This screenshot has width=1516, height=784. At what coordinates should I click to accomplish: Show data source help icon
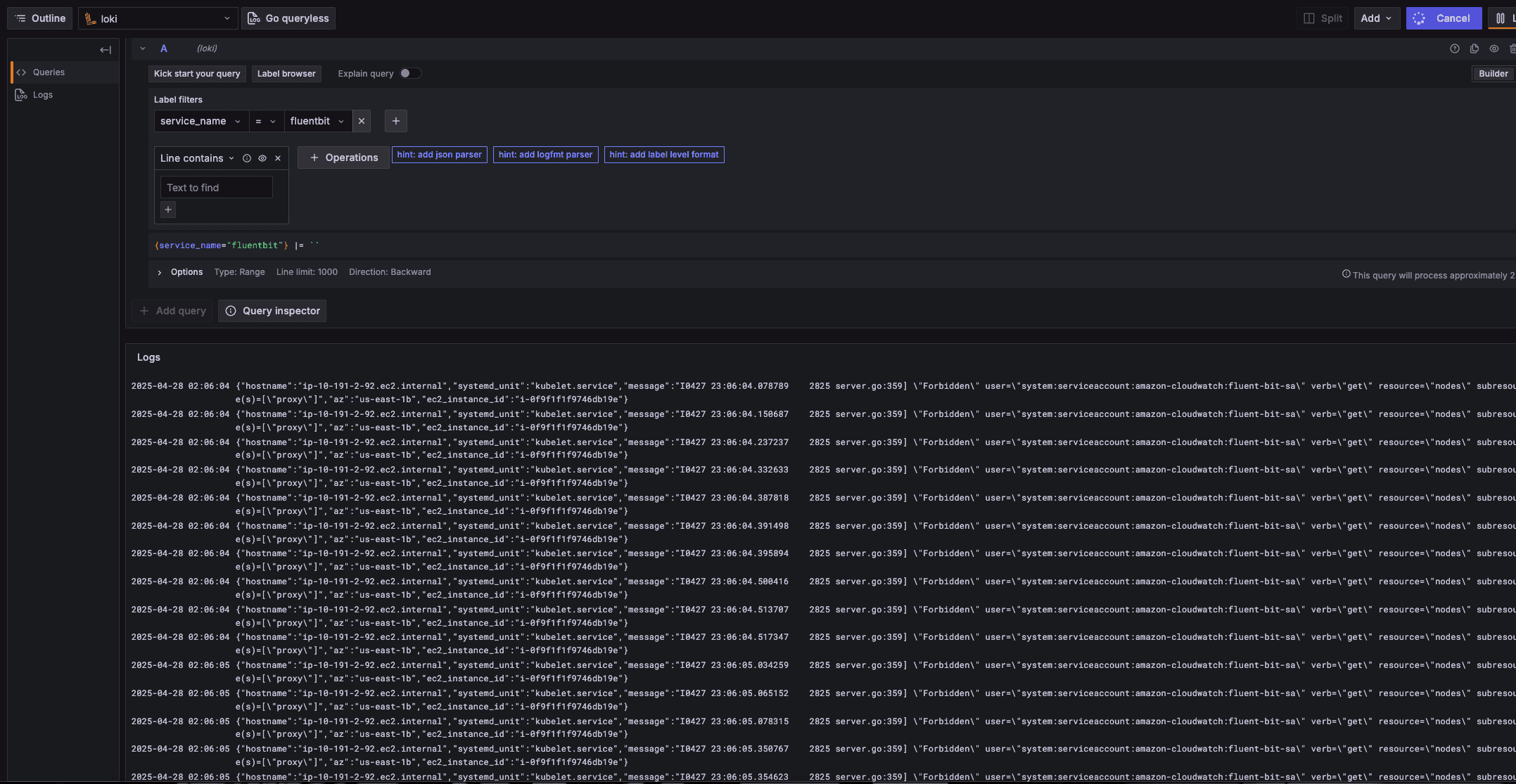coord(1455,49)
